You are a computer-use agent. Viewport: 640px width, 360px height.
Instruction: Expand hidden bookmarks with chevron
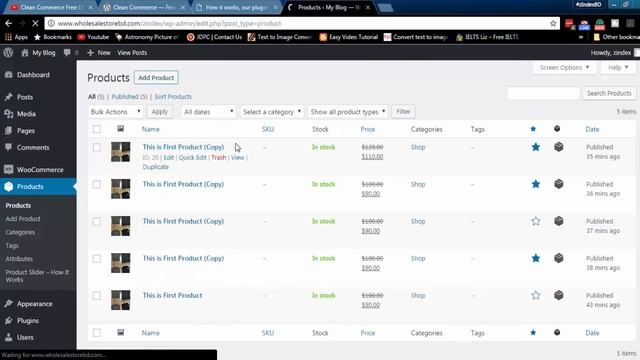581,37
